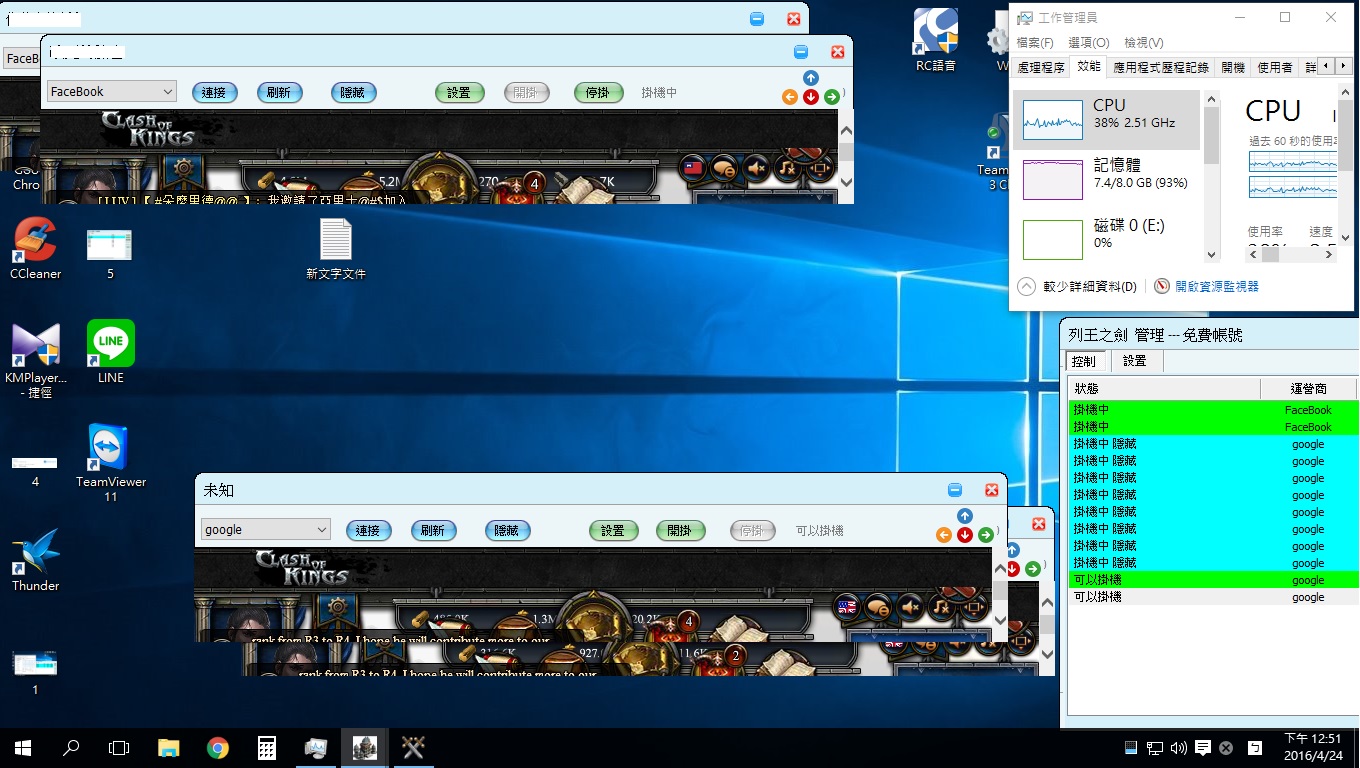Image resolution: width=1360 pixels, height=768 pixels.
Task: Open File Explorer from taskbar
Action: click(x=168, y=748)
